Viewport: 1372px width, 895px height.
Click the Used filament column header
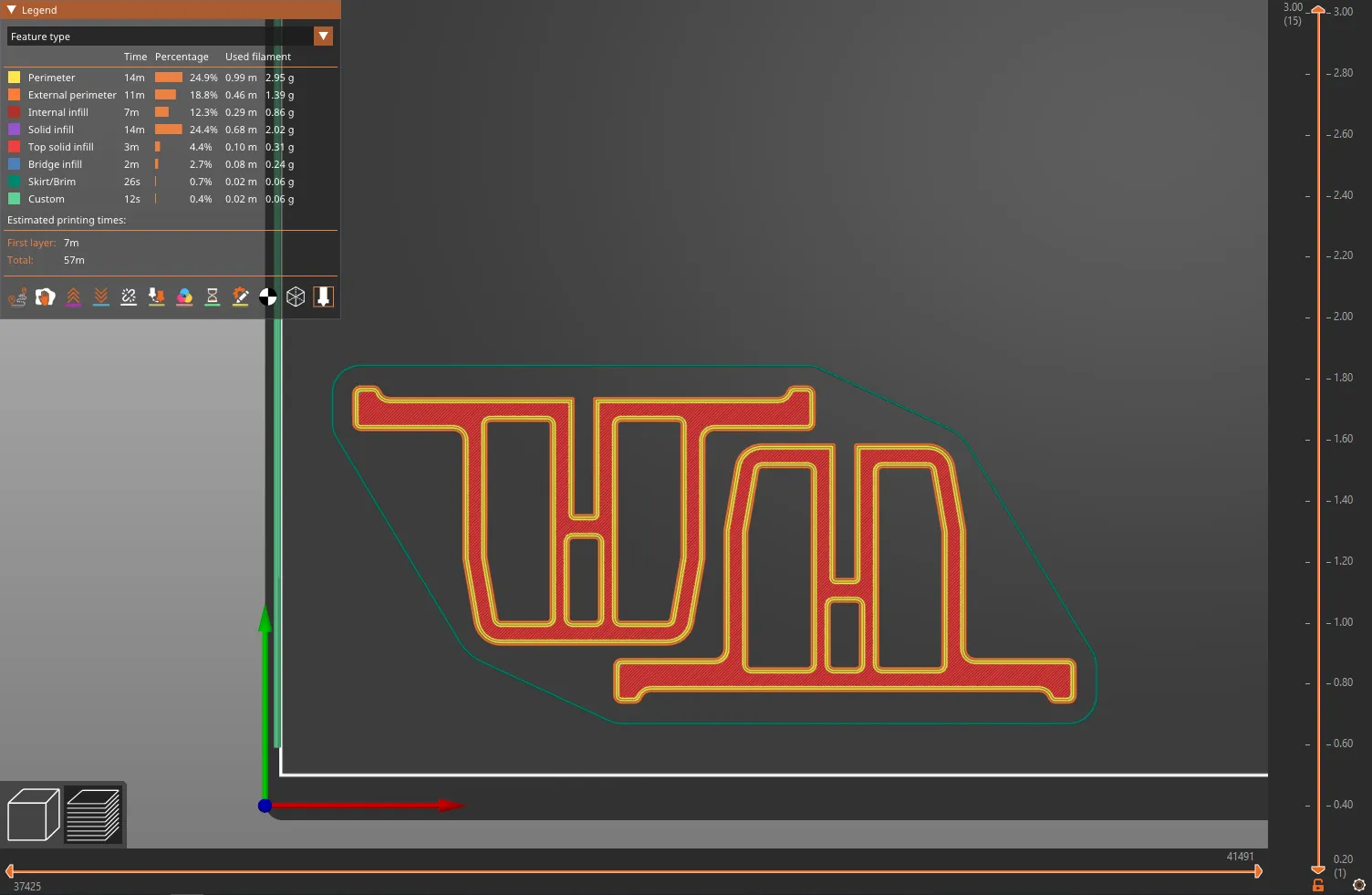click(x=258, y=57)
